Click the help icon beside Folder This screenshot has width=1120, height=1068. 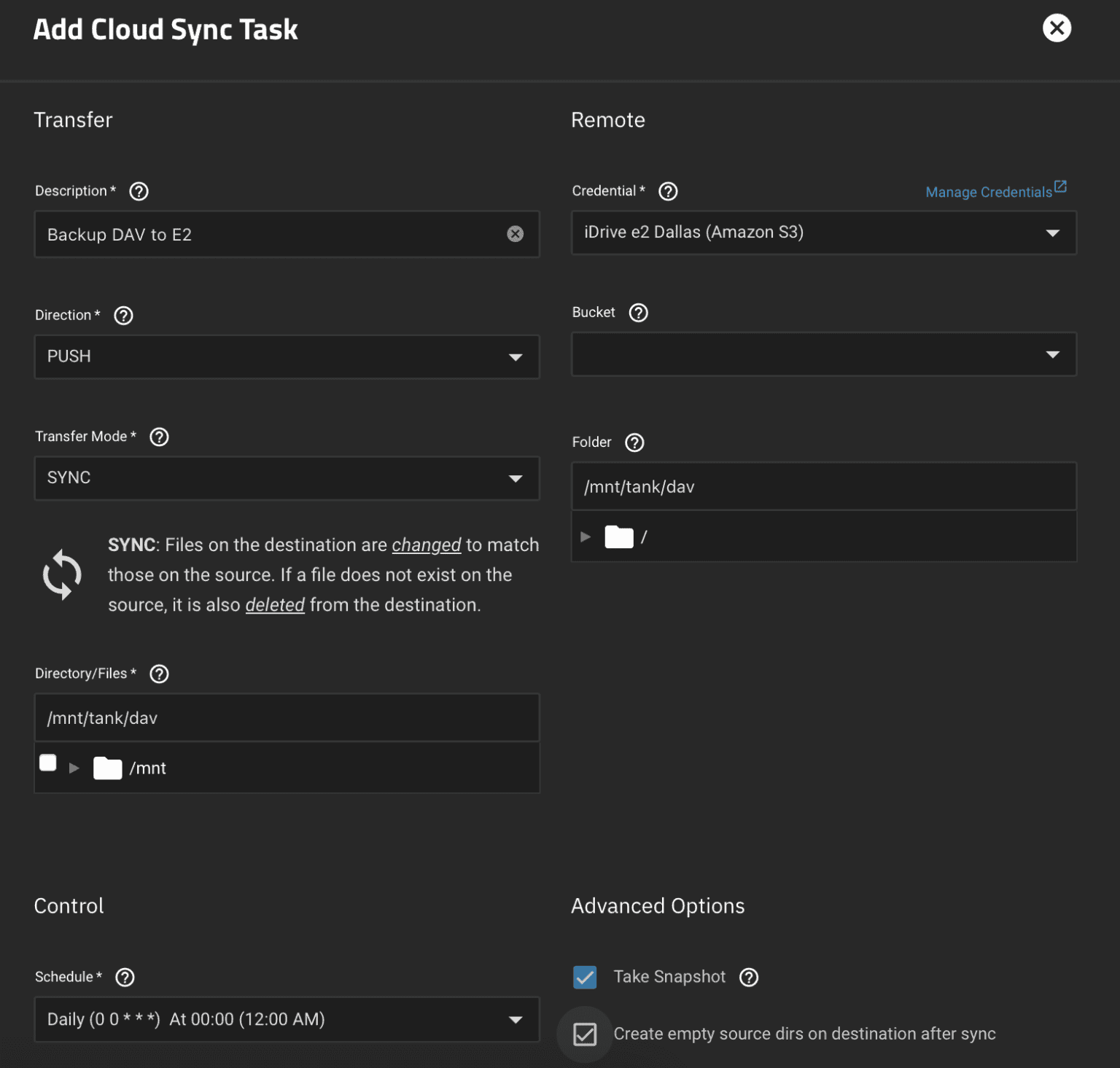coord(635,443)
